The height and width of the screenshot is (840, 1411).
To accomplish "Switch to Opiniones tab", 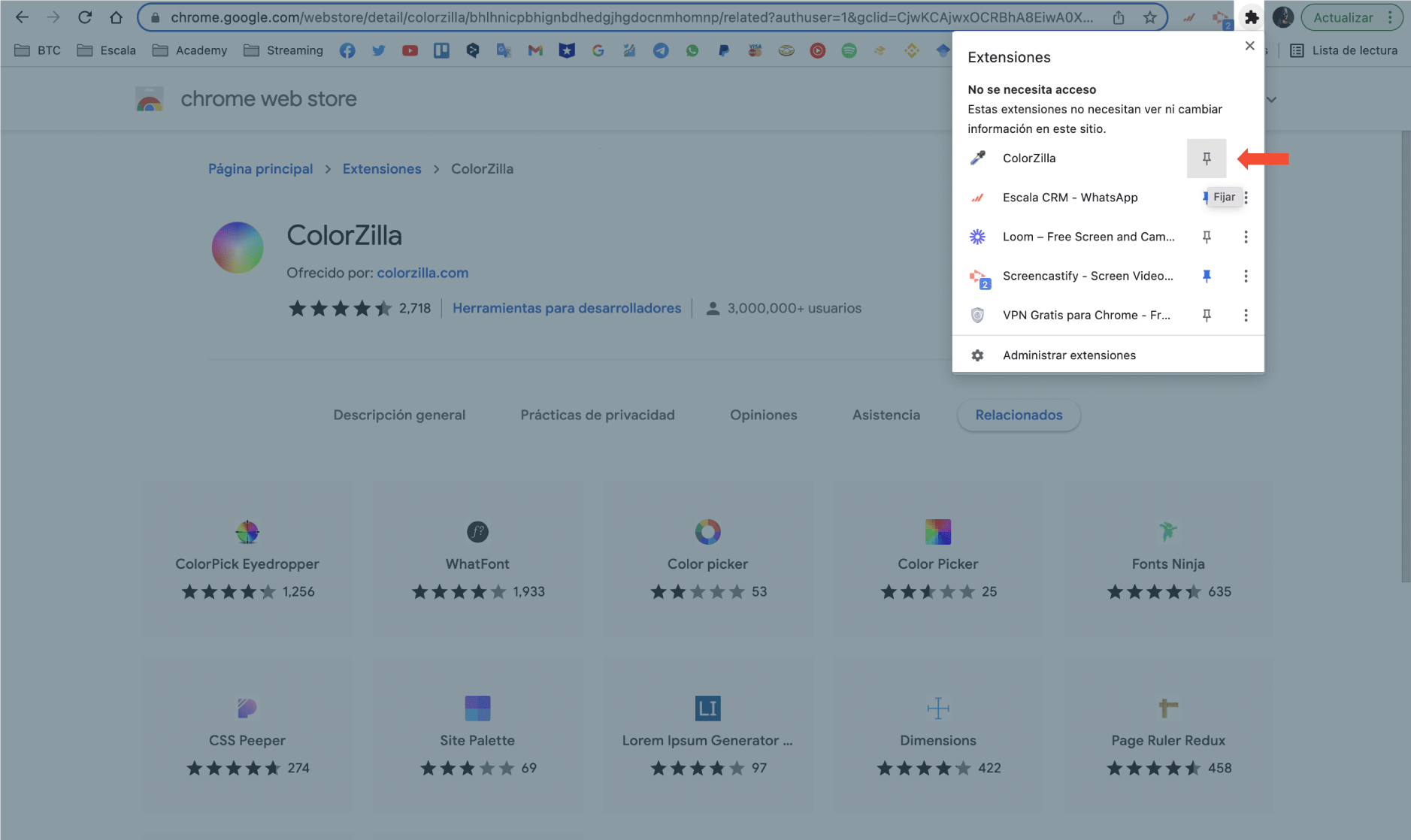I will 764,415.
